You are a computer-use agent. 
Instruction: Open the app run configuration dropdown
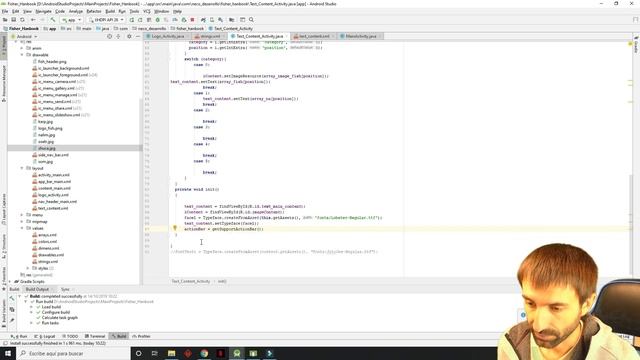(71, 20)
